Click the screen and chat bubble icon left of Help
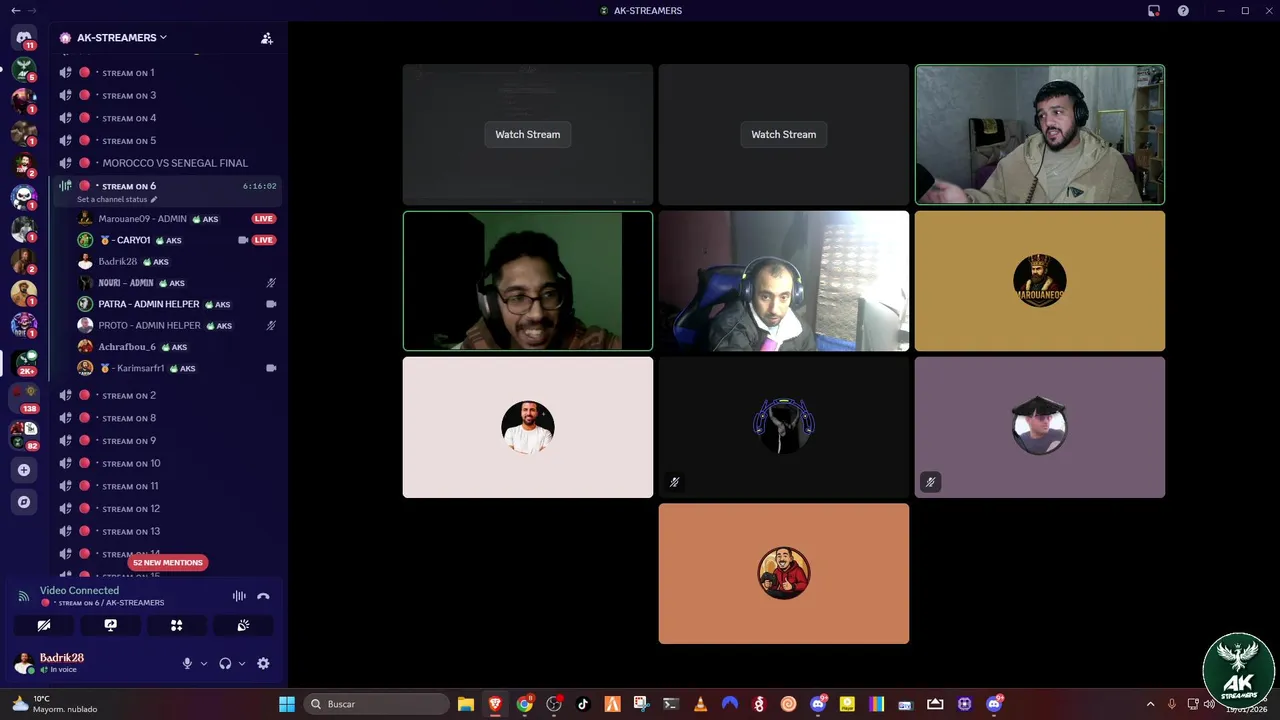 (1154, 11)
